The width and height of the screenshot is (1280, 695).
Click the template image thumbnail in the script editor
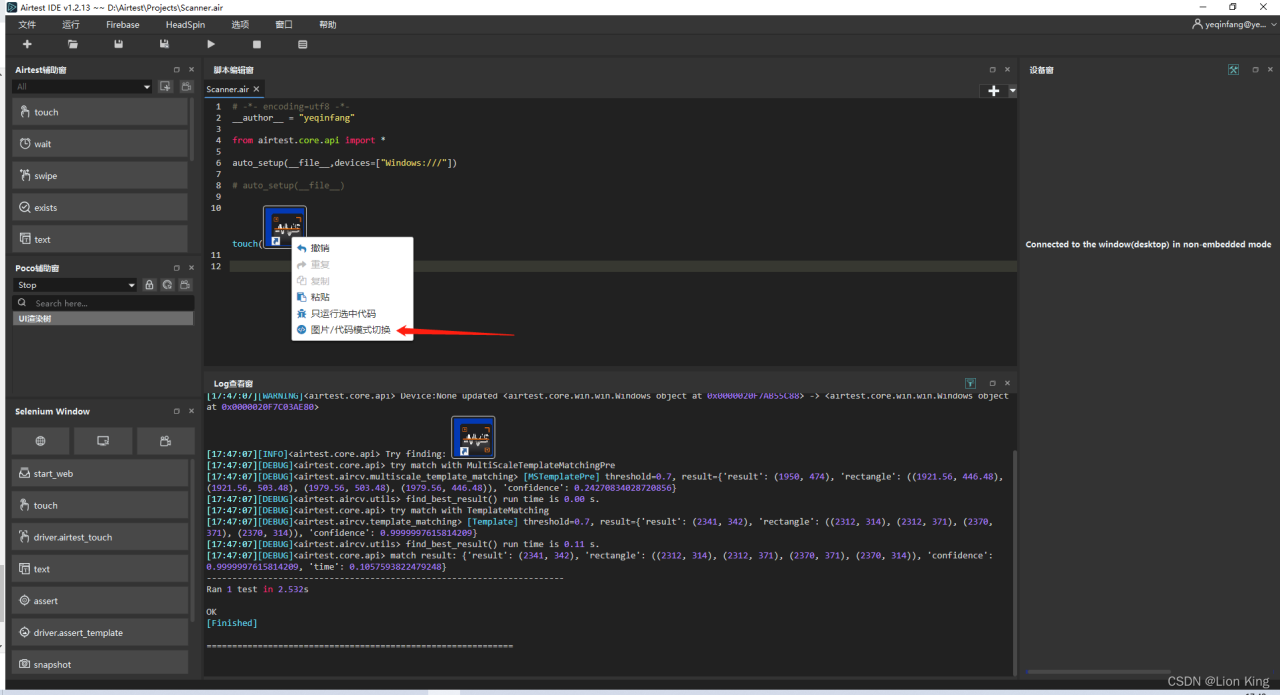(x=285, y=227)
